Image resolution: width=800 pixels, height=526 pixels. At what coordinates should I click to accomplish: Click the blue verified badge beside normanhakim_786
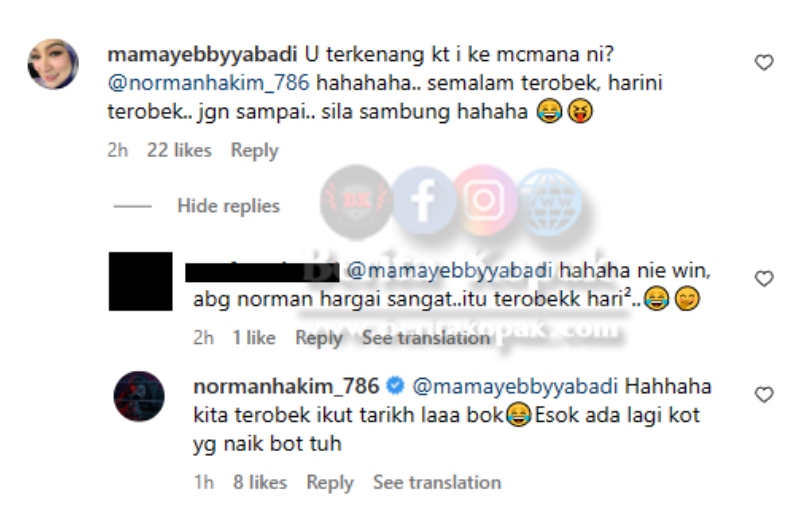(x=395, y=386)
